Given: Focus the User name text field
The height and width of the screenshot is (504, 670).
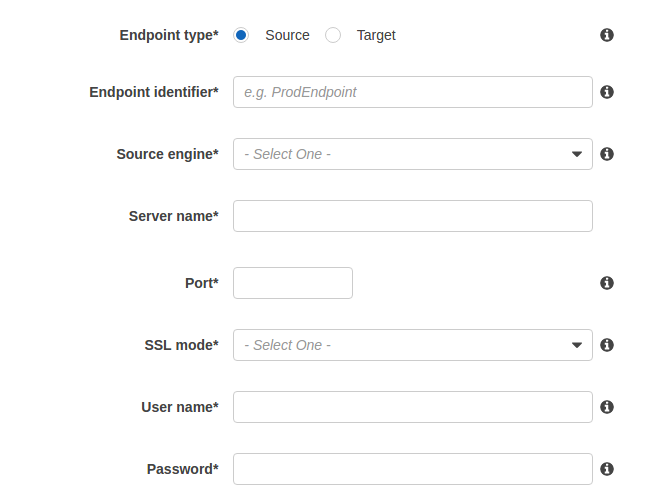Looking at the screenshot, I should 412,407.
